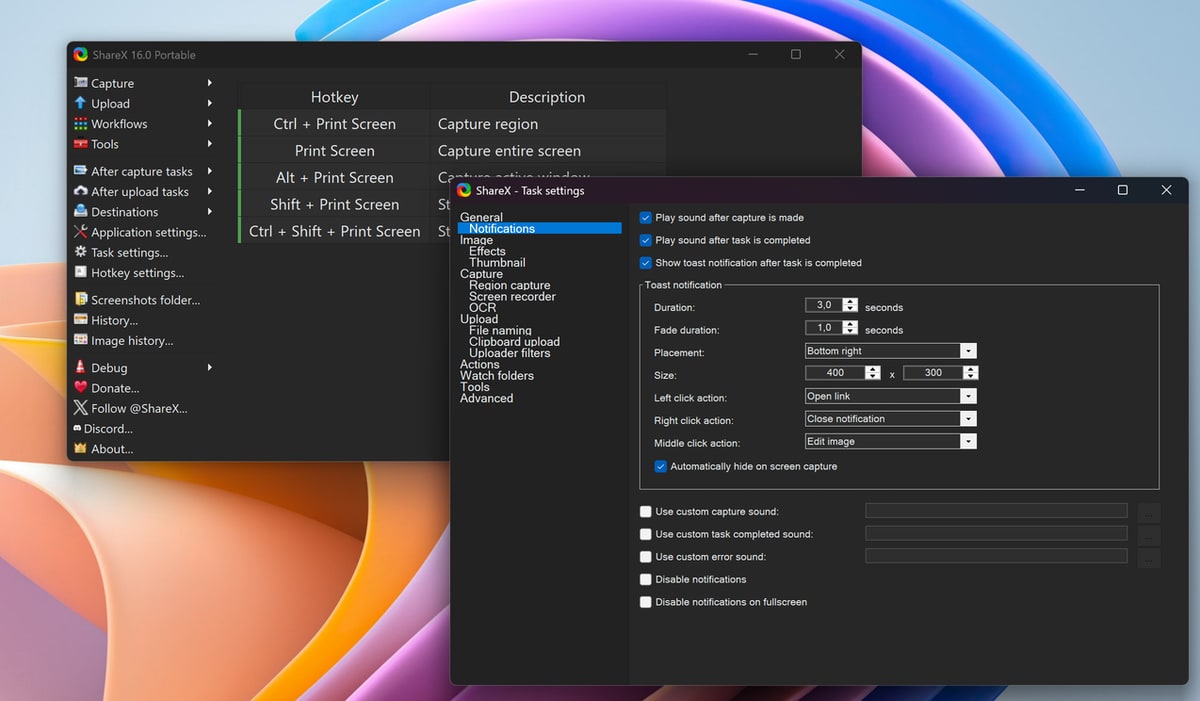Click the Application settings wrench icon
This screenshot has width=1200, height=701.
coord(80,232)
